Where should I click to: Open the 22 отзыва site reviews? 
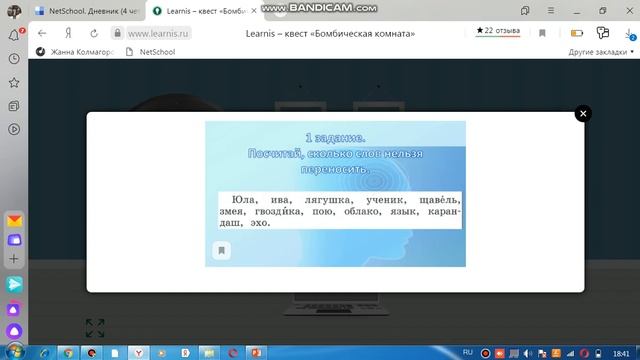click(498, 31)
